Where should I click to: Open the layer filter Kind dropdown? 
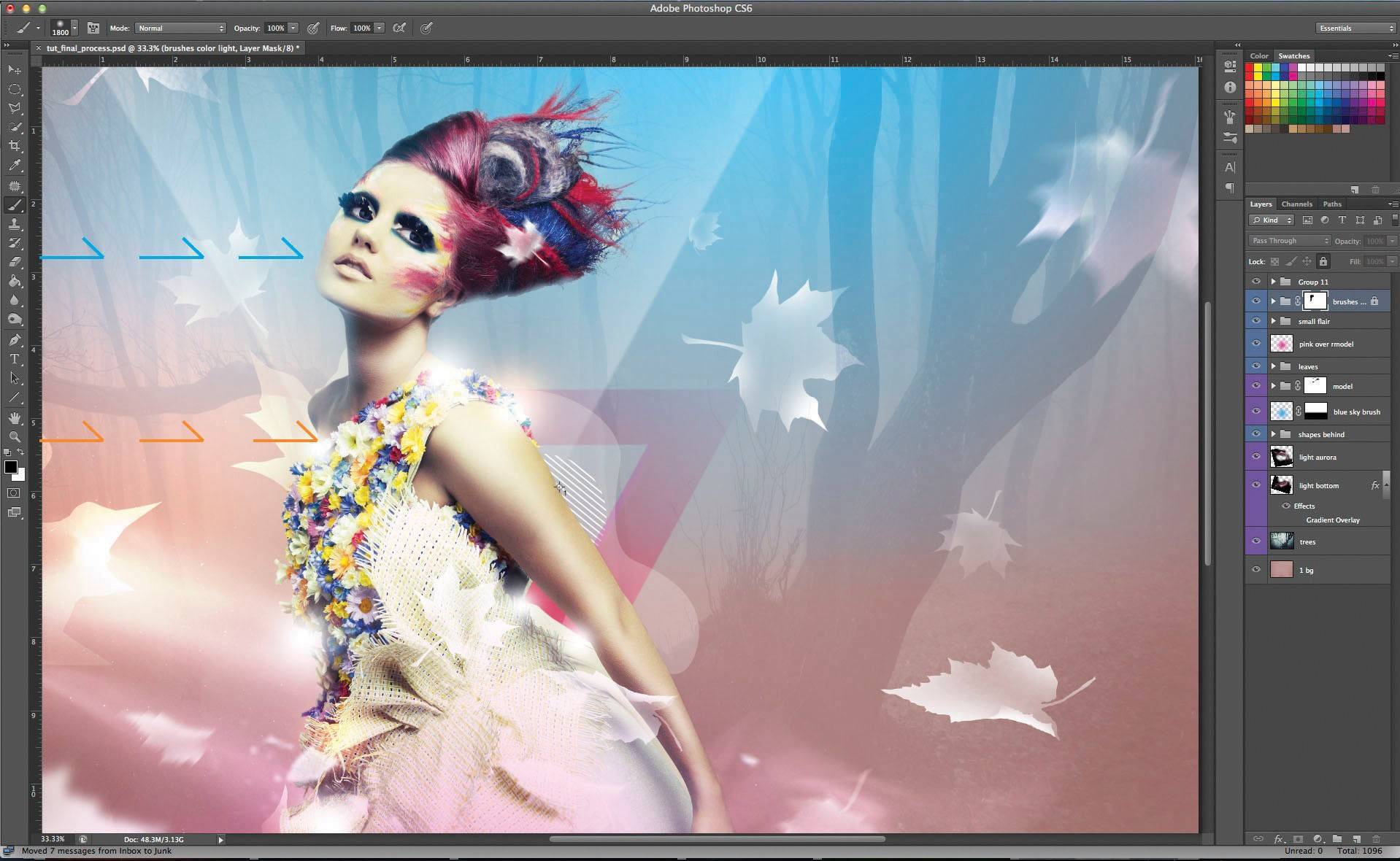[x=1272, y=220]
